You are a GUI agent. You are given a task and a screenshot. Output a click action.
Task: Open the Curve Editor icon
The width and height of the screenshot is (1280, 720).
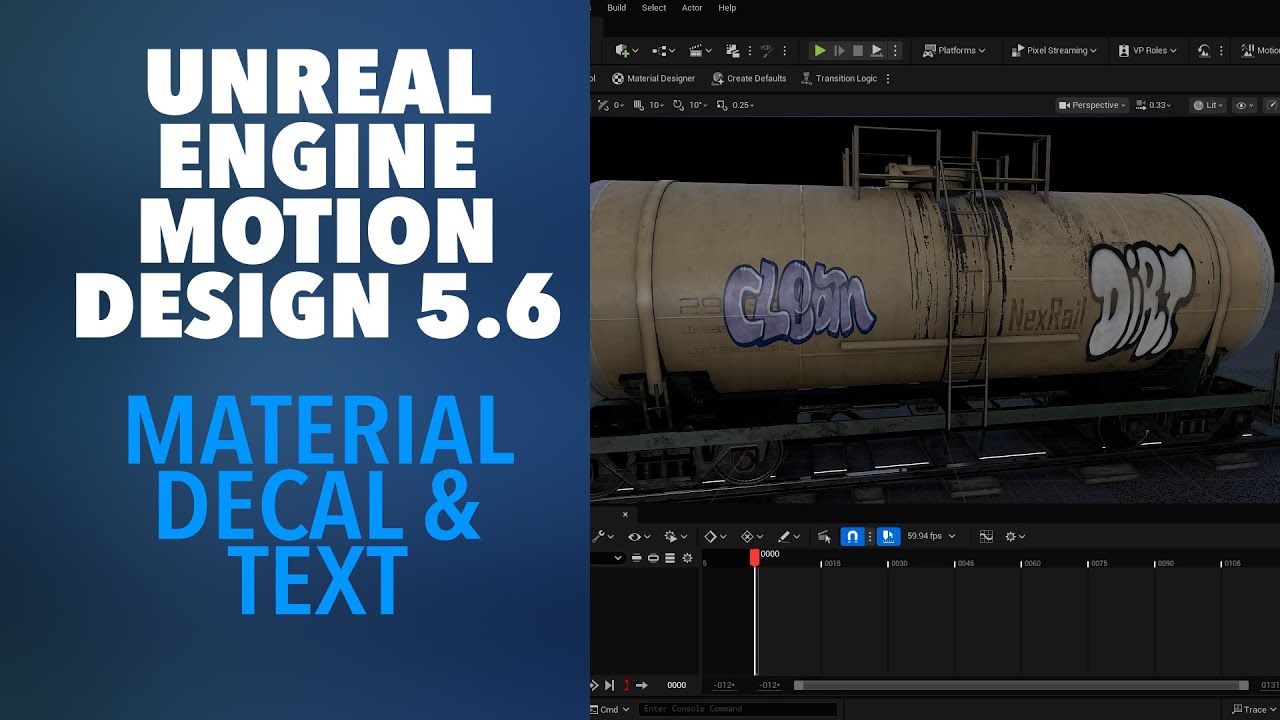click(986, 536)
